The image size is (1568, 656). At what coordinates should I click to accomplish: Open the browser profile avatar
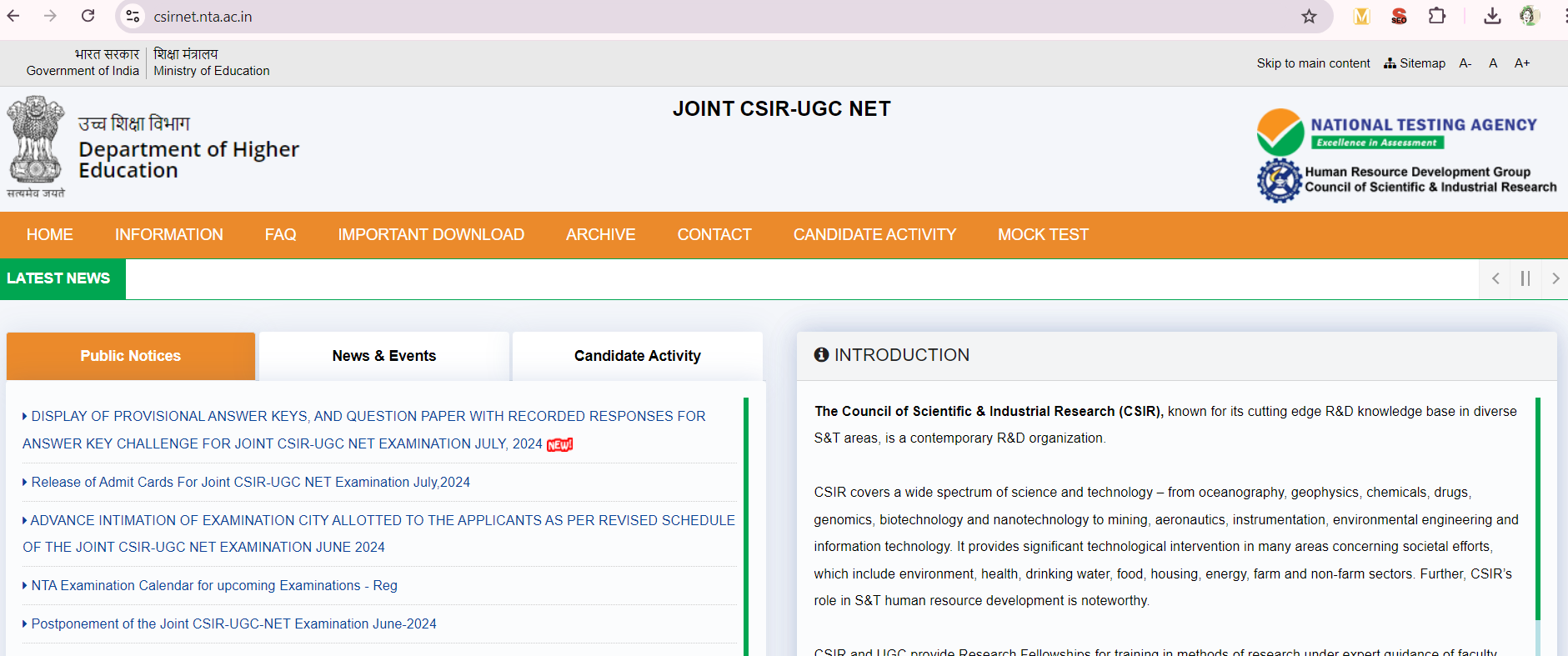tap(1529, 16)
